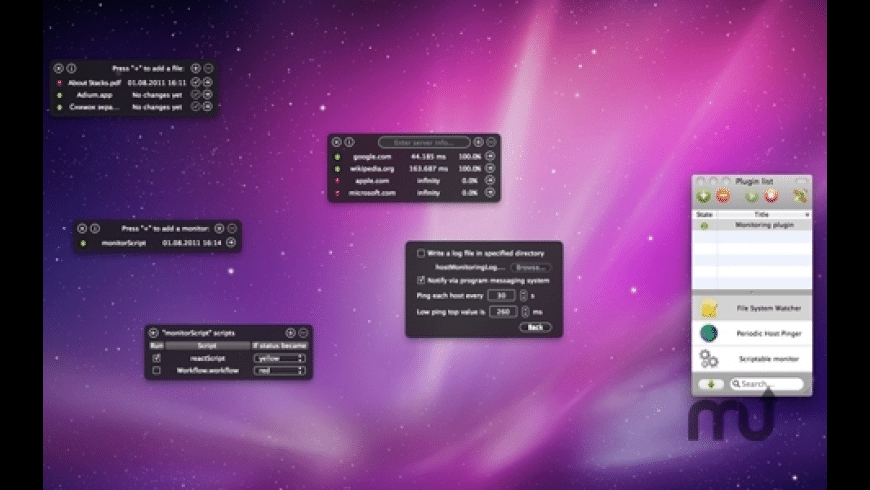Click the green start arrow in the Plugin list toolbar

(752, 196)
